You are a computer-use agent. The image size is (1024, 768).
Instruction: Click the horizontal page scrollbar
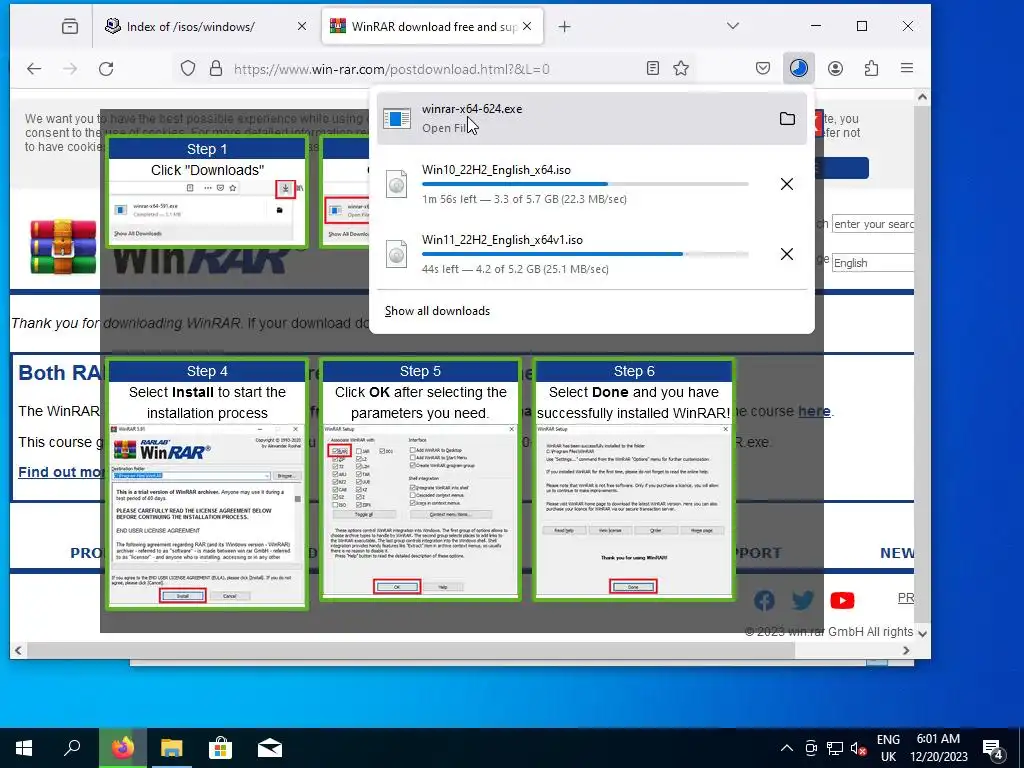click(410, 650)
